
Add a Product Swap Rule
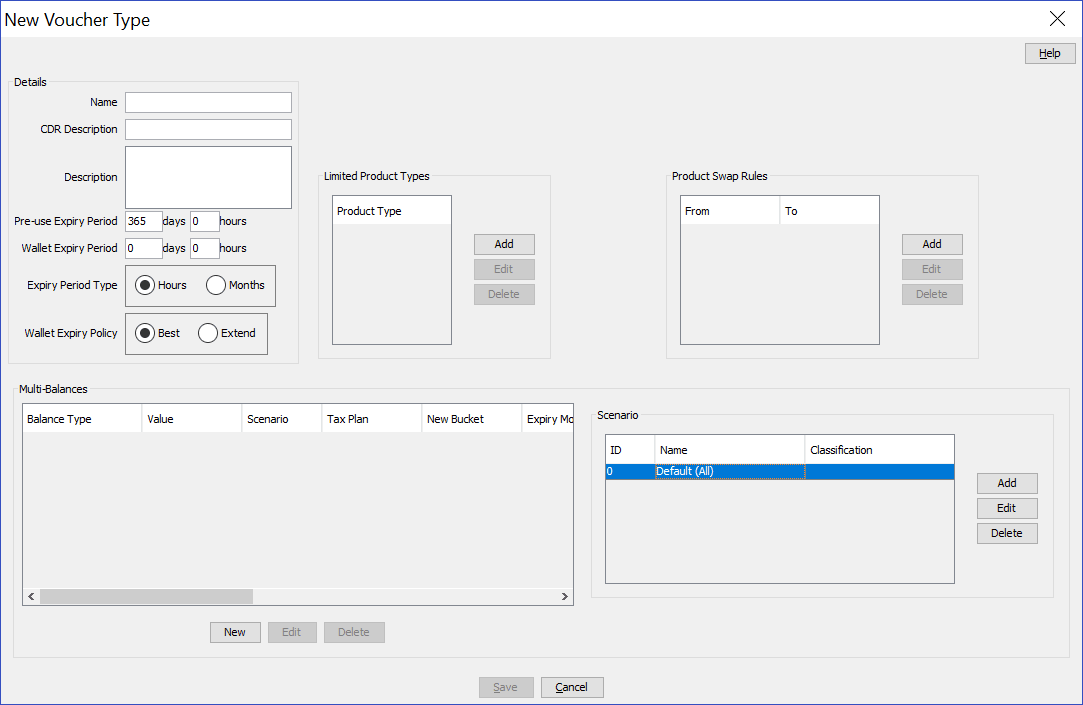pyautogui.click(x=932, y=244)
